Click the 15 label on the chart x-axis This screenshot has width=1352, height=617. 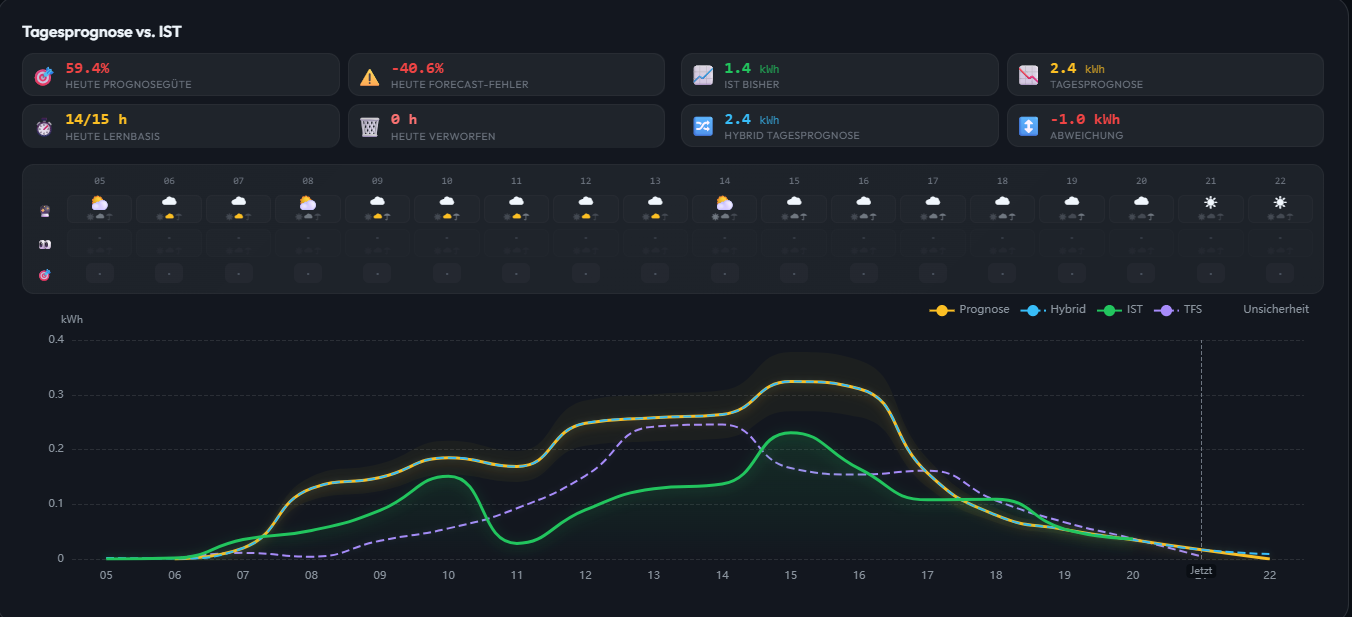(791, 576)
